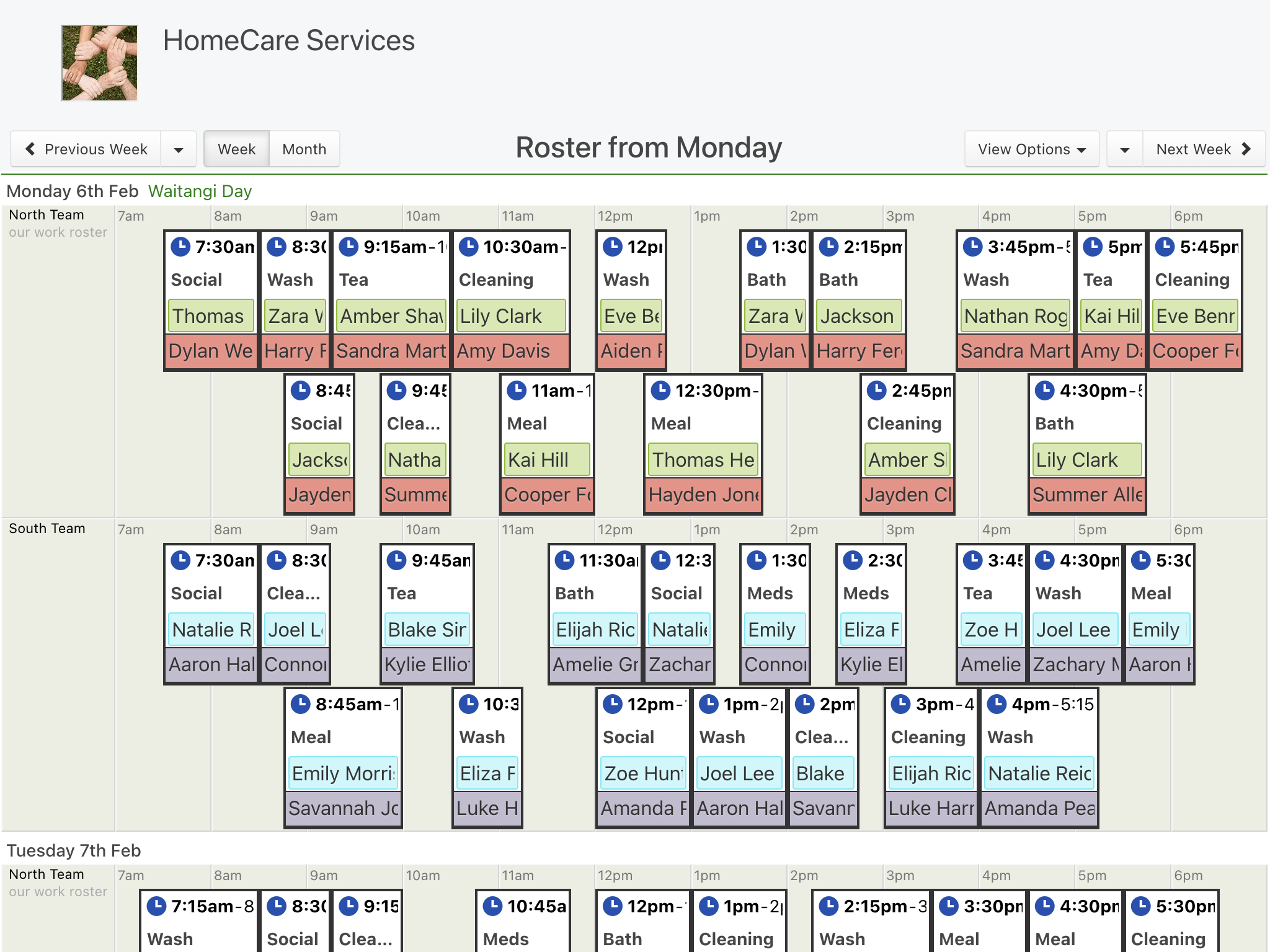Viewport: 1270px width, 952px height.
Task: Switch to the Month view tab
Action: pyautogui.click(x=304, y=149)
